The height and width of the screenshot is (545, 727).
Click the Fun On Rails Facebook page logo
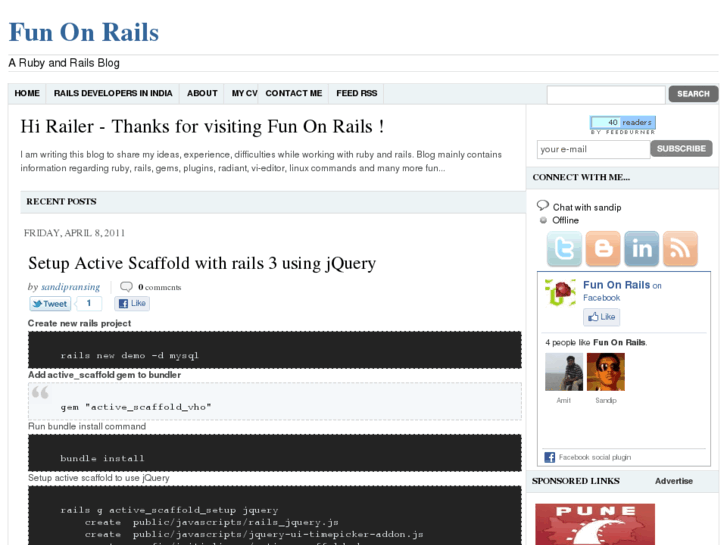[561, 293]
